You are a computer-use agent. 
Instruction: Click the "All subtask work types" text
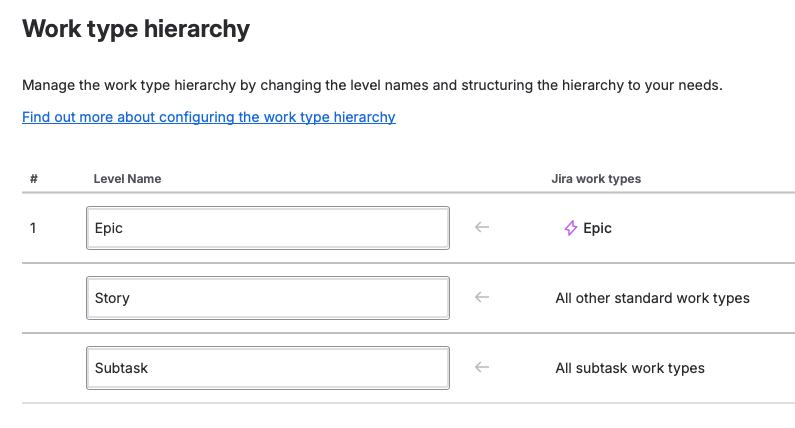tap(630, 368)
